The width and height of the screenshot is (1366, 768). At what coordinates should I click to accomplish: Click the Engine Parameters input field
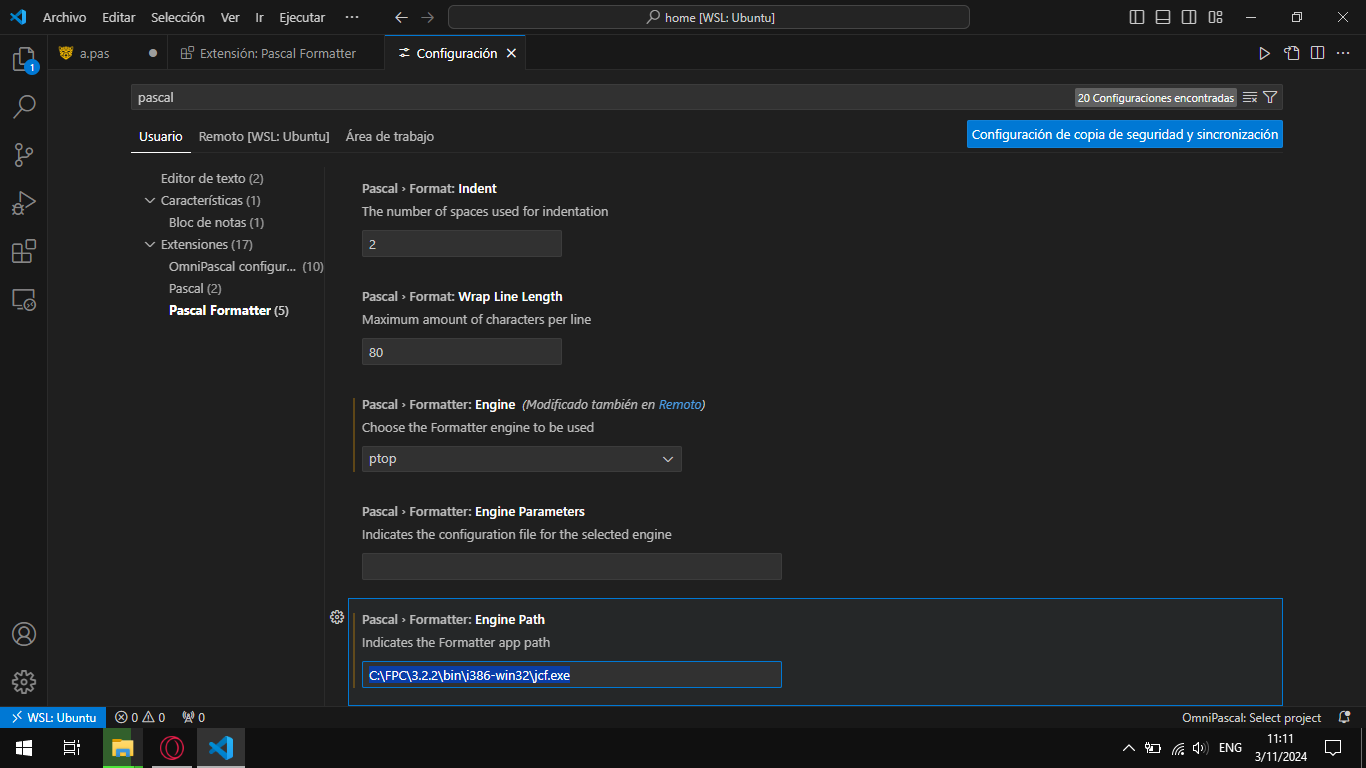[x=572, y=567]
